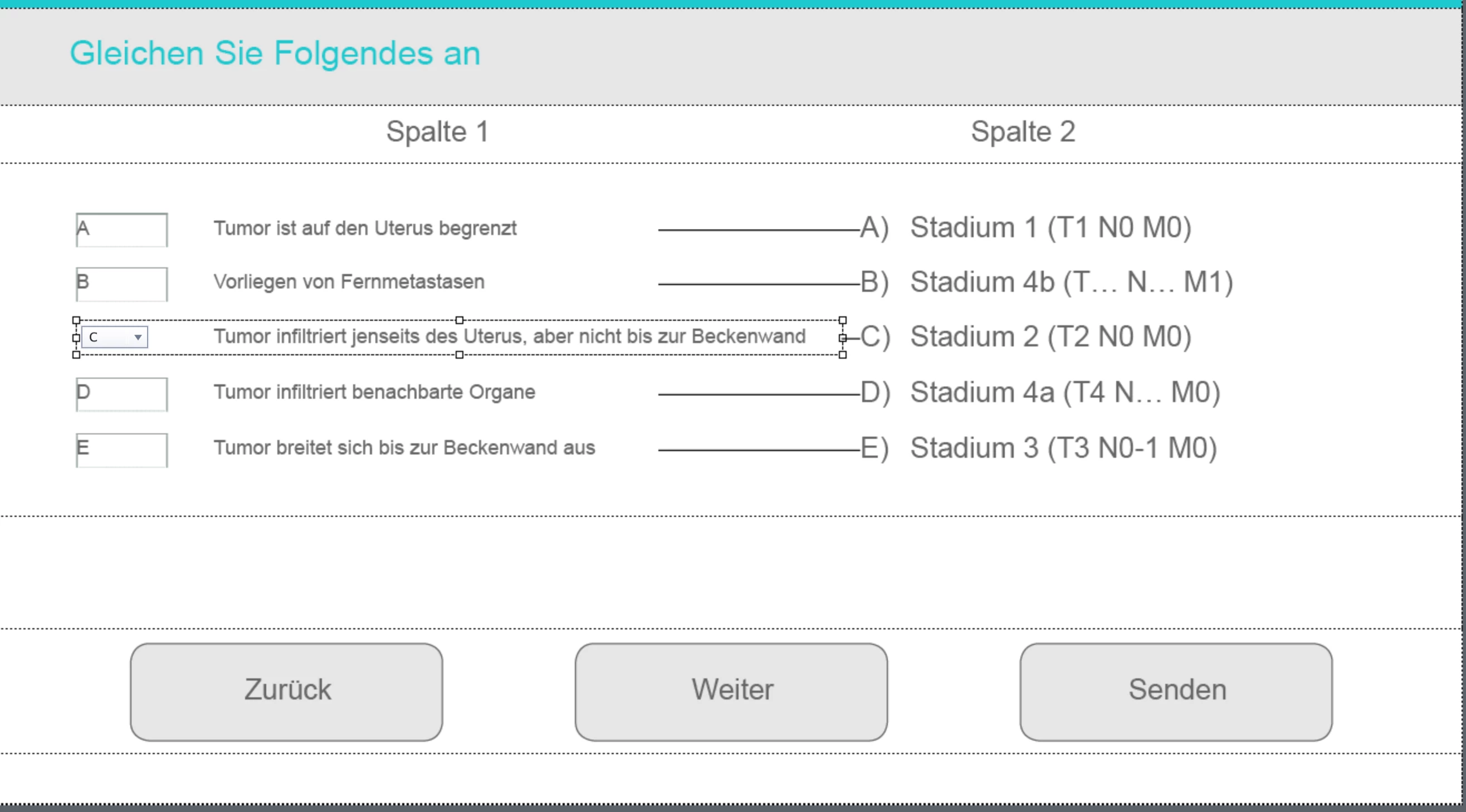
Task: Select the text 'Tumor ist auf den Uterus begrenzt'
Action: pyautogui.click(x=365, y=228)
